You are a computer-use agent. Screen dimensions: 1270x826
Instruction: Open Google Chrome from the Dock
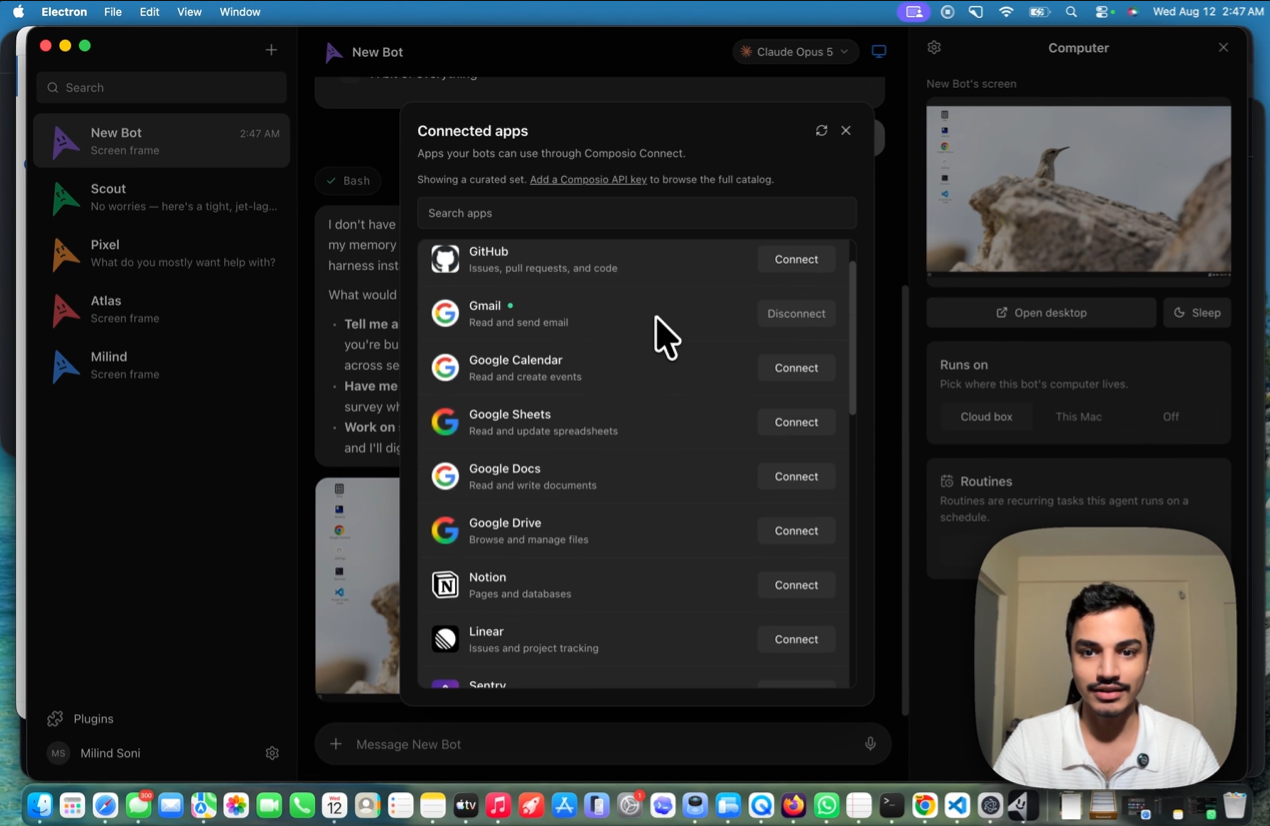coord(924,805)
